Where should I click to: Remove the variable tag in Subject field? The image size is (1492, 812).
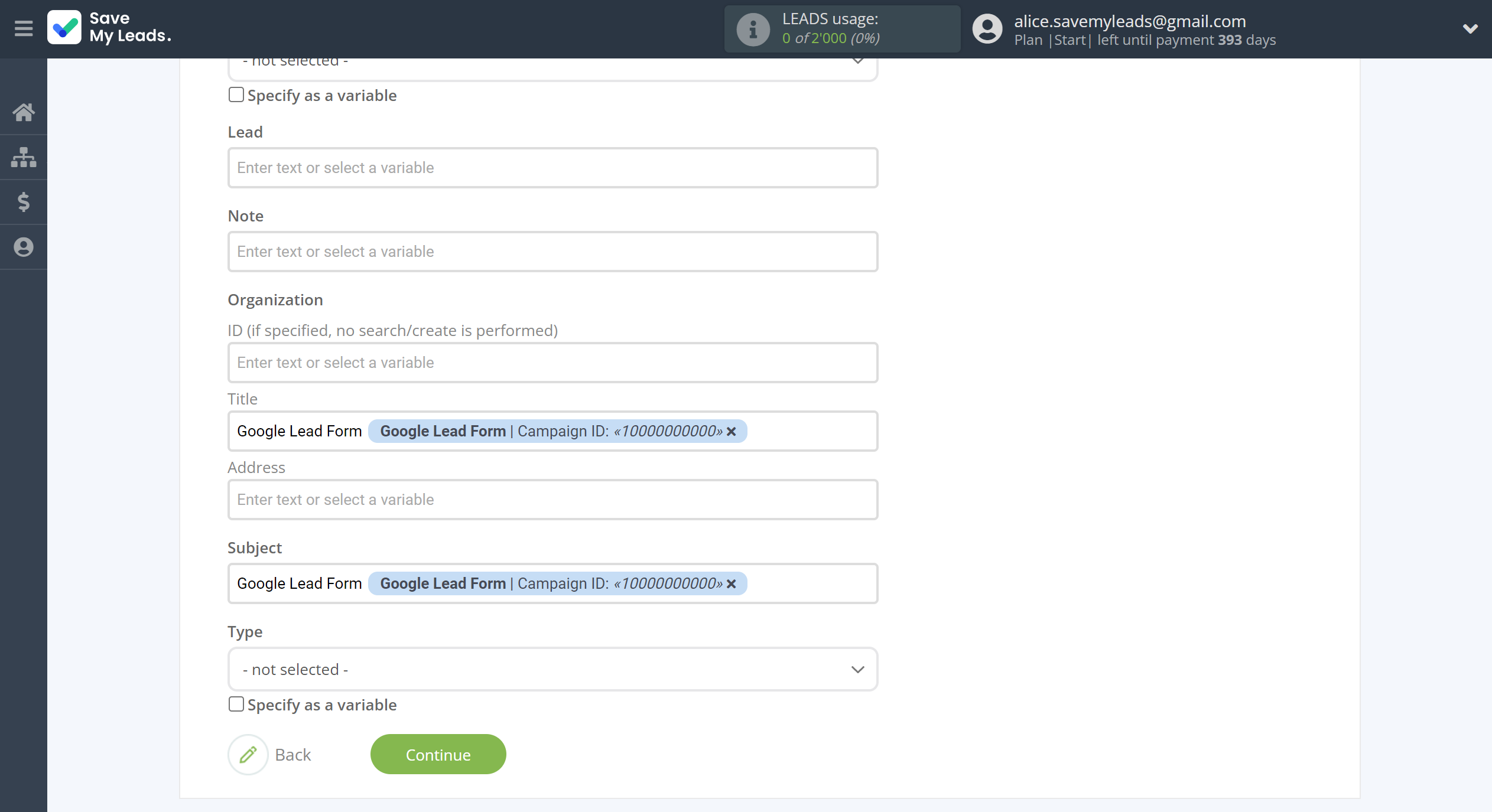coord(732,584)
